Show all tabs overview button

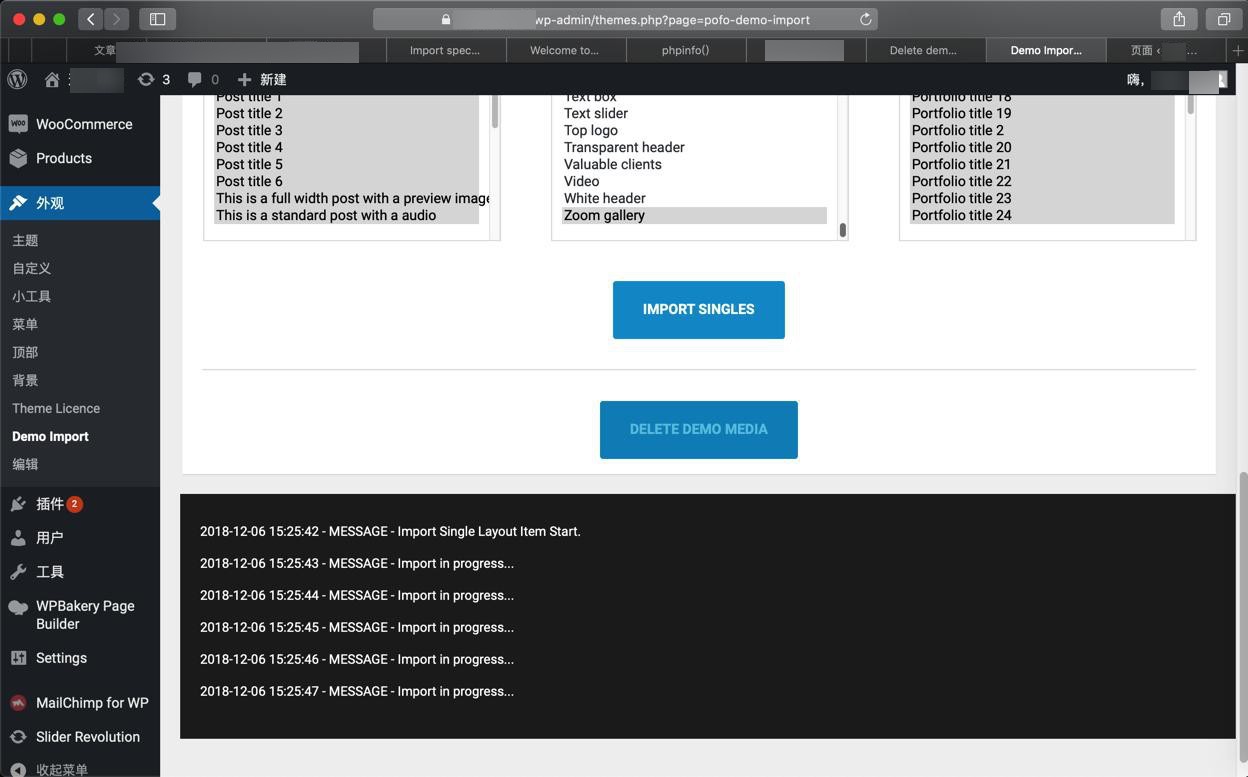tap(1223, 19)
